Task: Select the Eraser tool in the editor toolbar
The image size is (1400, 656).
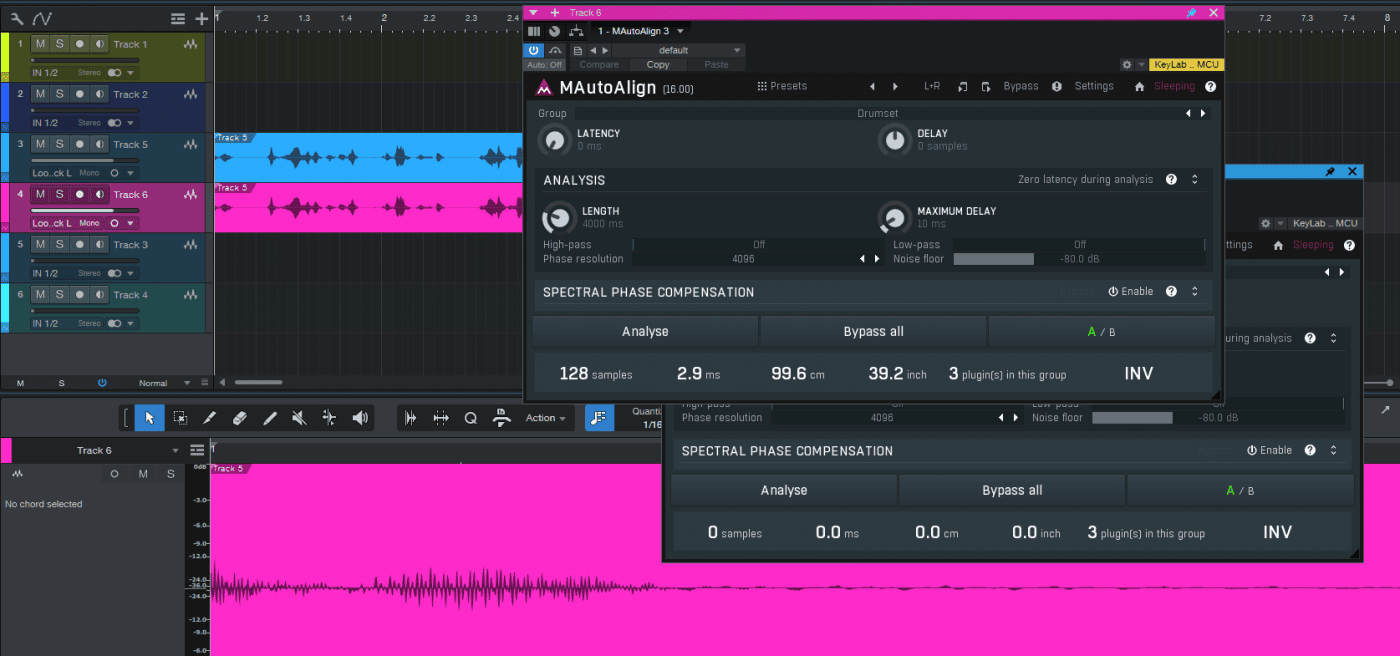Action: (239, 418)
